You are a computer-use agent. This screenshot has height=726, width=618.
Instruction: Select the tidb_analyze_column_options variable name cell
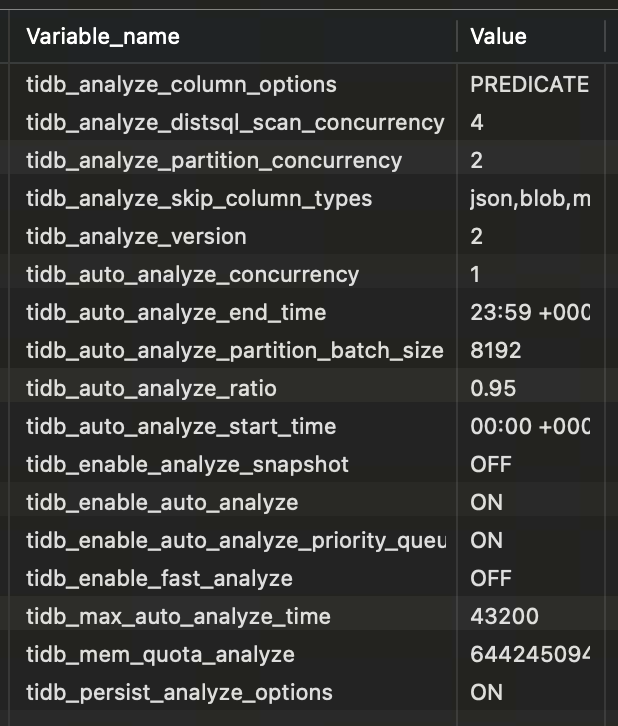click(181, 85)
